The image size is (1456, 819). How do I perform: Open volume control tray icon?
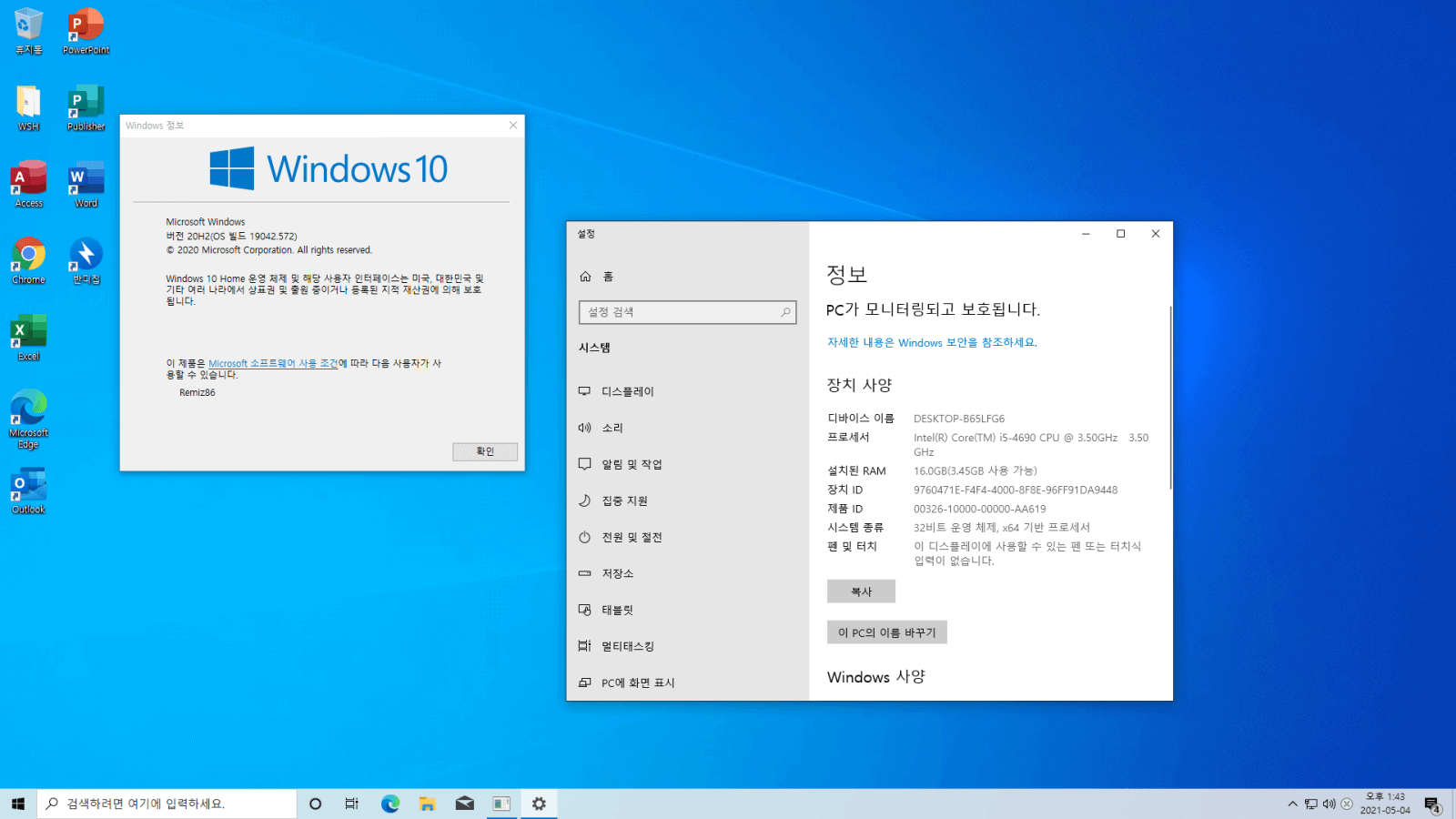pyautogui.click(x=1329, y=804)
